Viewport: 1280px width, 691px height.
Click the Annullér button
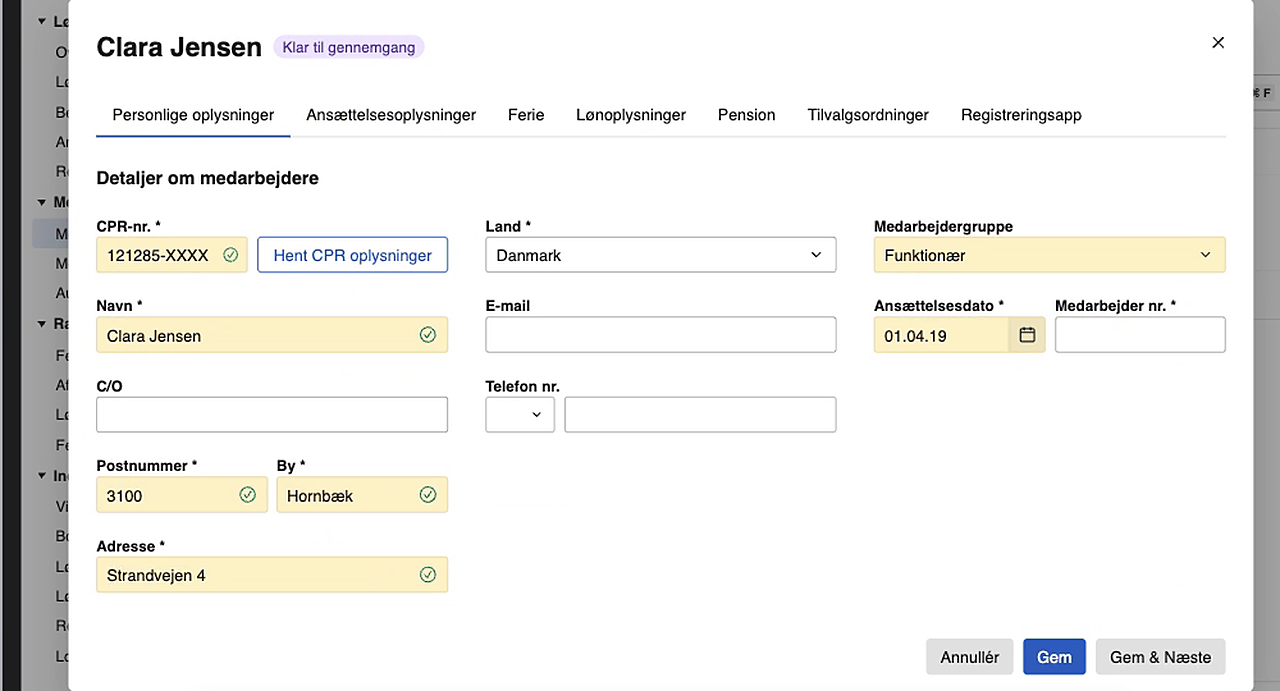click(970, 657)
